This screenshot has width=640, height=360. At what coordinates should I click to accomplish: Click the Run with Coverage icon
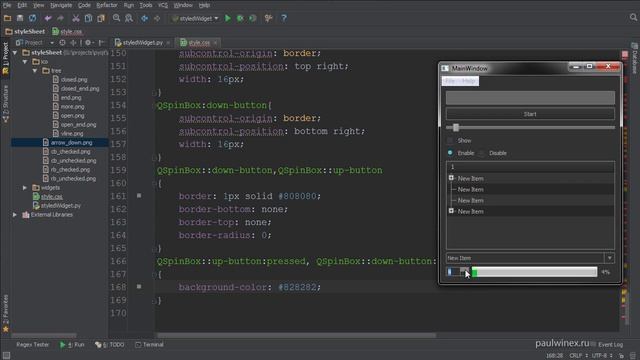pyautogui.click(x=253, y=18)
